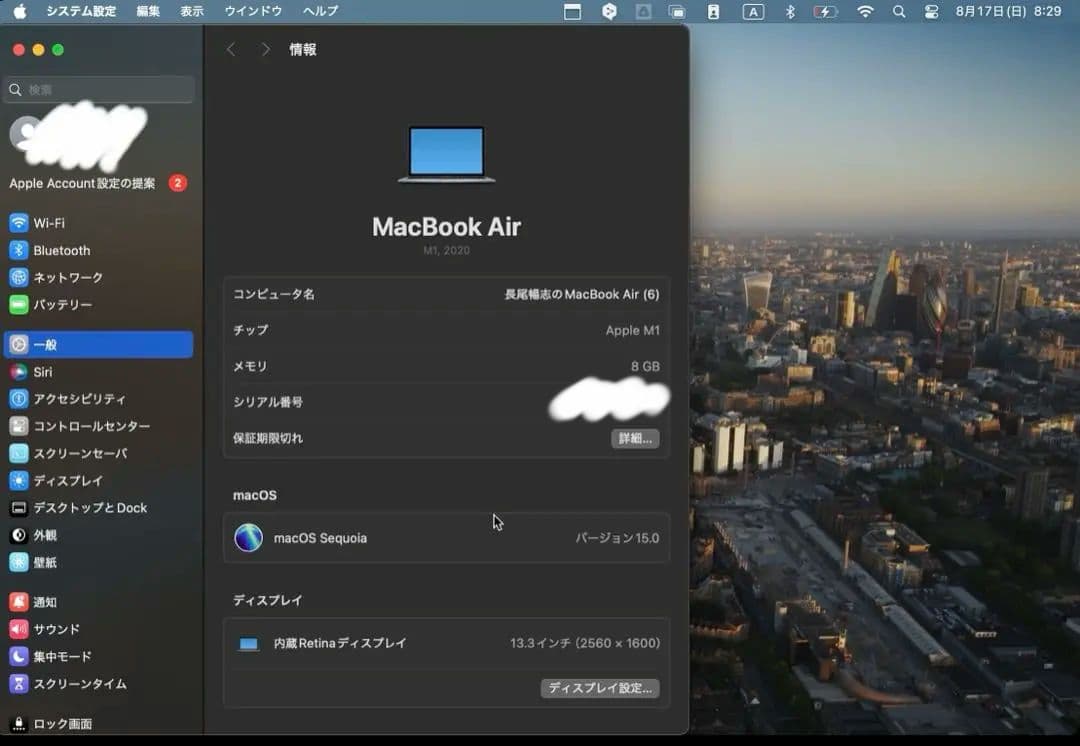
Task: Click the sidebar search field
Action: [x=97, y=89]
